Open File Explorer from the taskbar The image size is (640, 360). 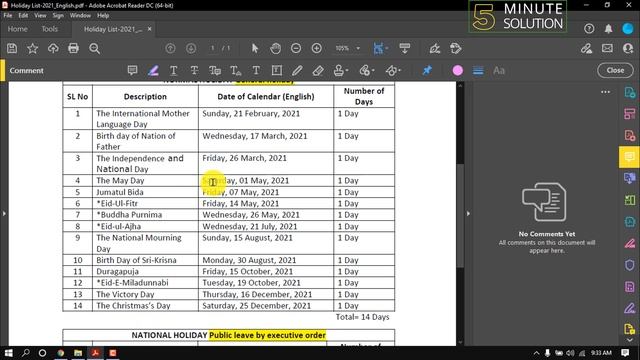tap(78, 353)
